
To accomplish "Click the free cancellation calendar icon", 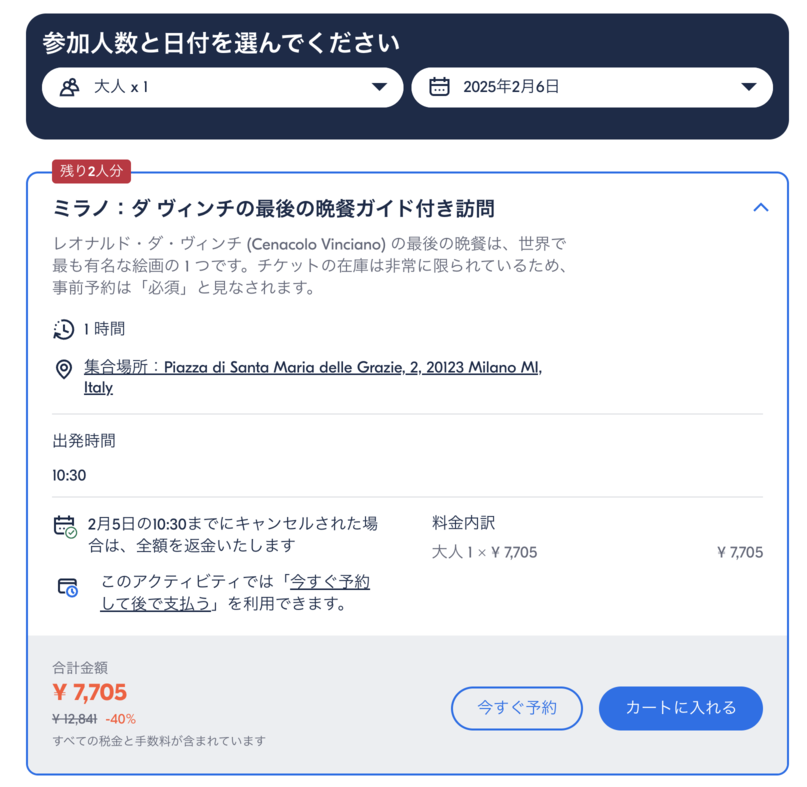I will [x=65, y=526].
